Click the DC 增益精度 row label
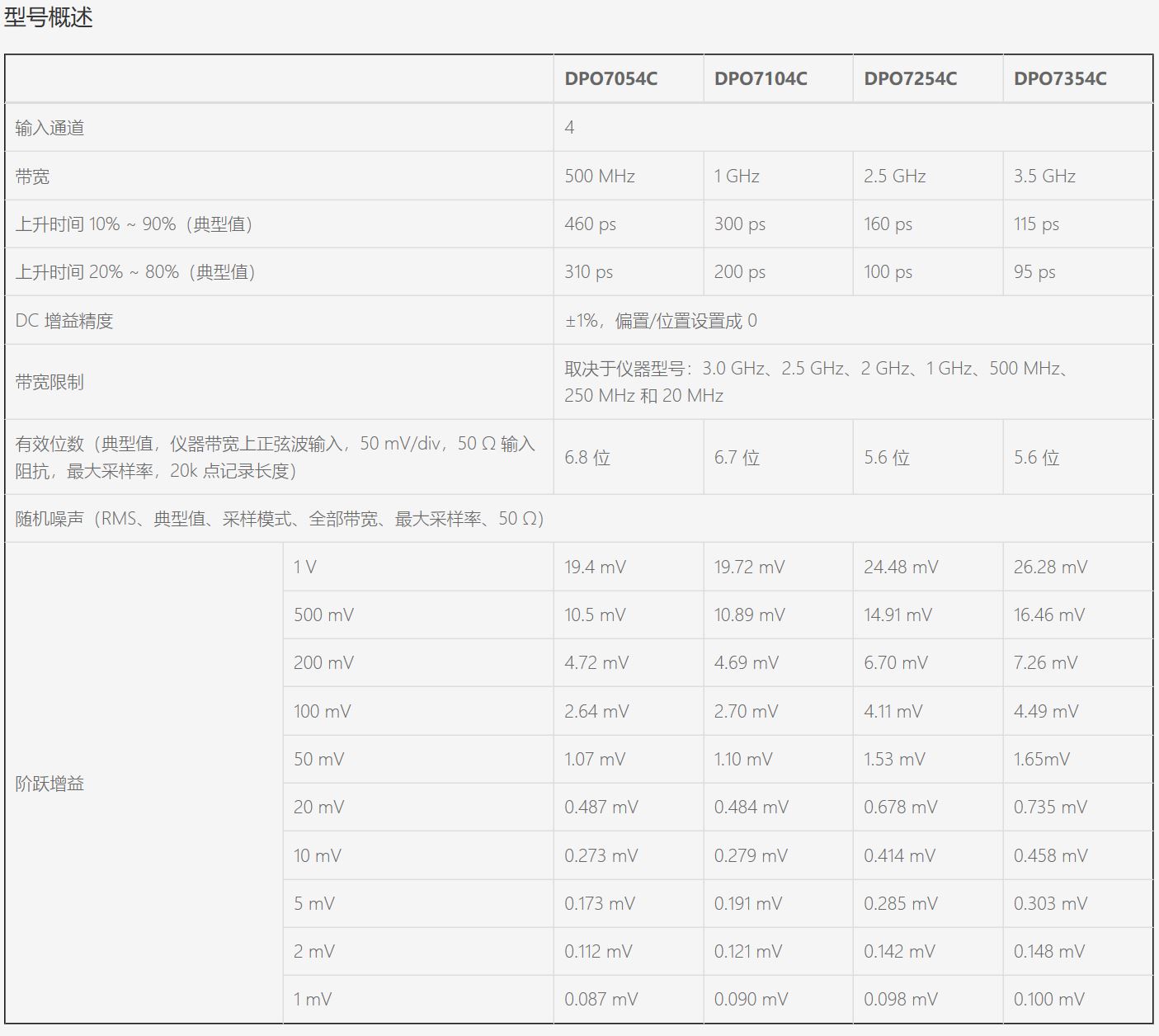The image size is (1159, 1036). [x=64, y=321]
